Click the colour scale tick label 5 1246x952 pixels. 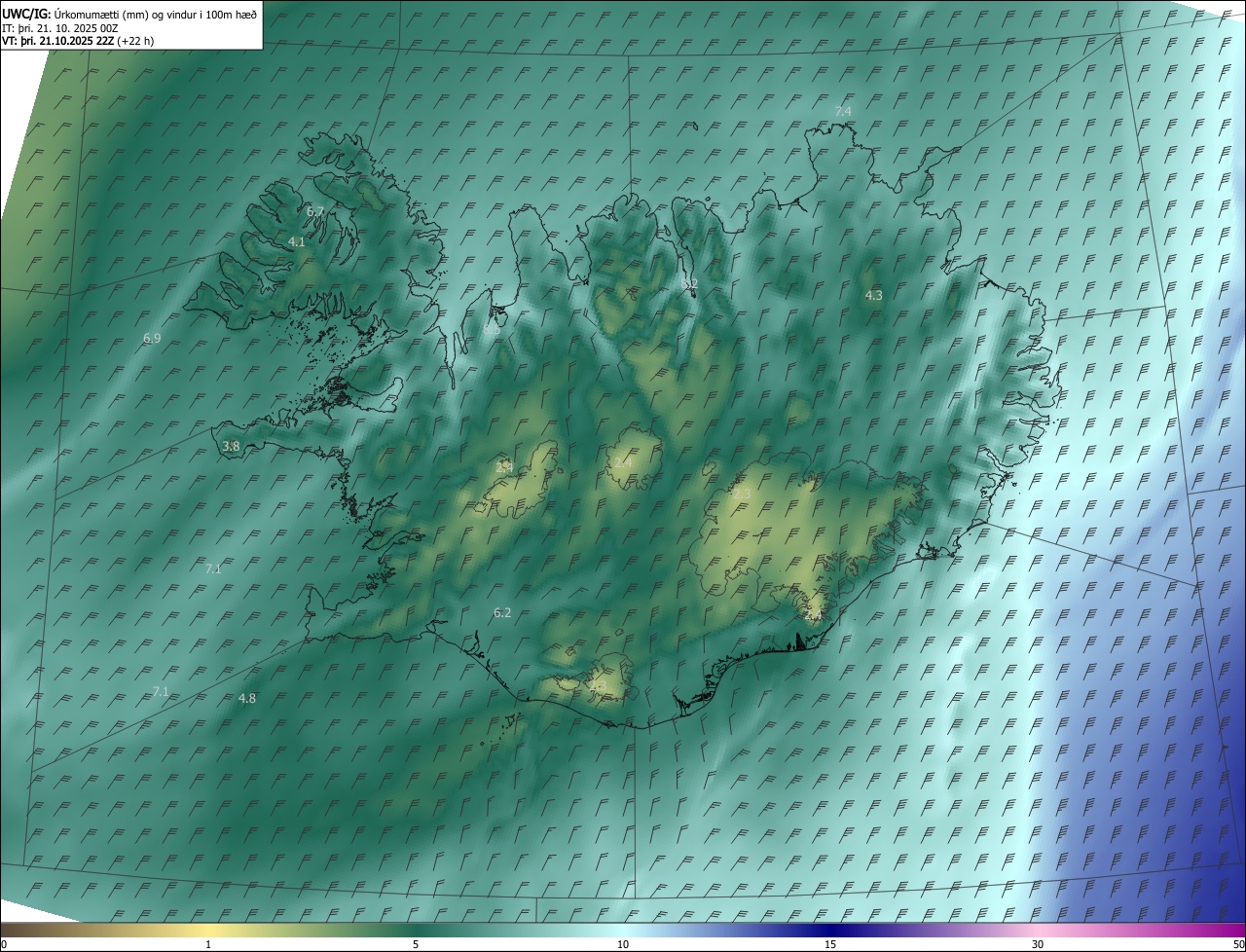416,944
